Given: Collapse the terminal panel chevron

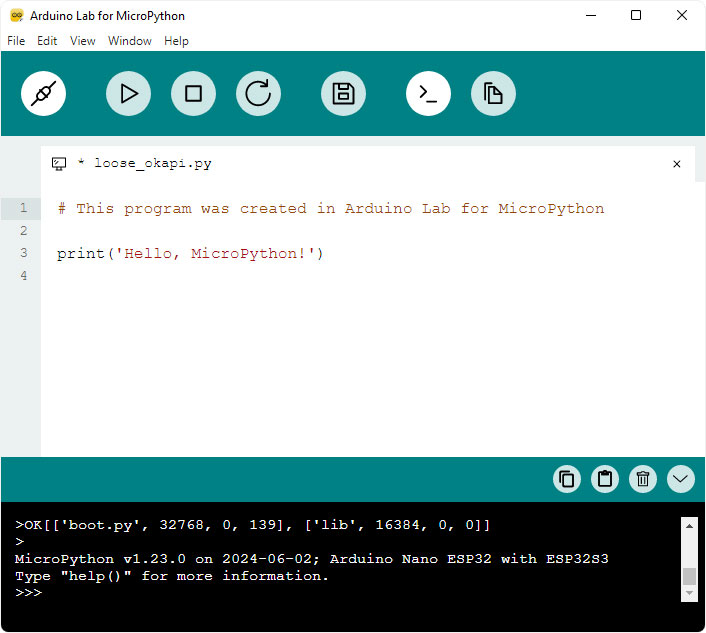Looking at the screenshot, I should 680,479.
